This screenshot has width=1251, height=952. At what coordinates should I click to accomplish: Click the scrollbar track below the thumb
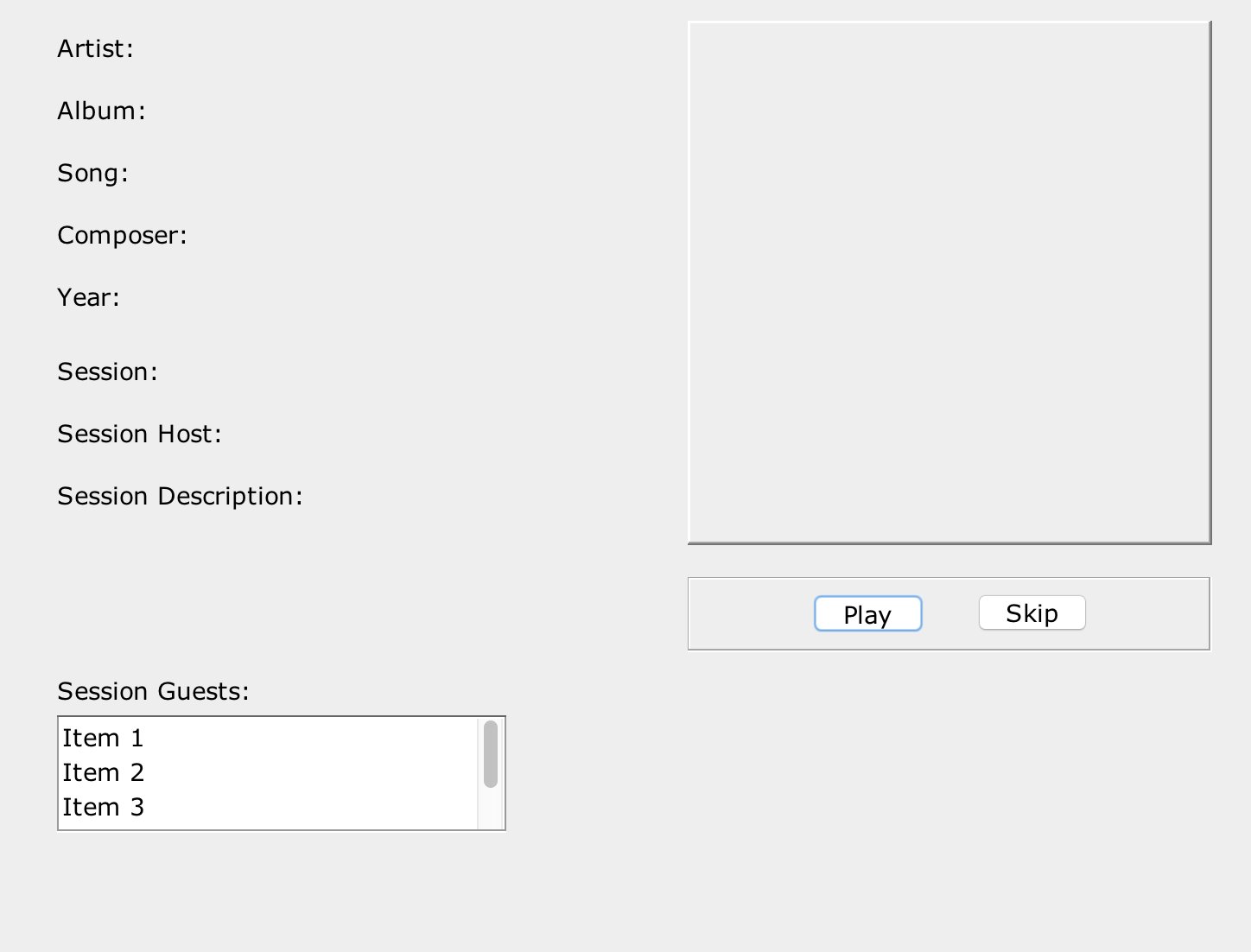click(x=491, y=809)
